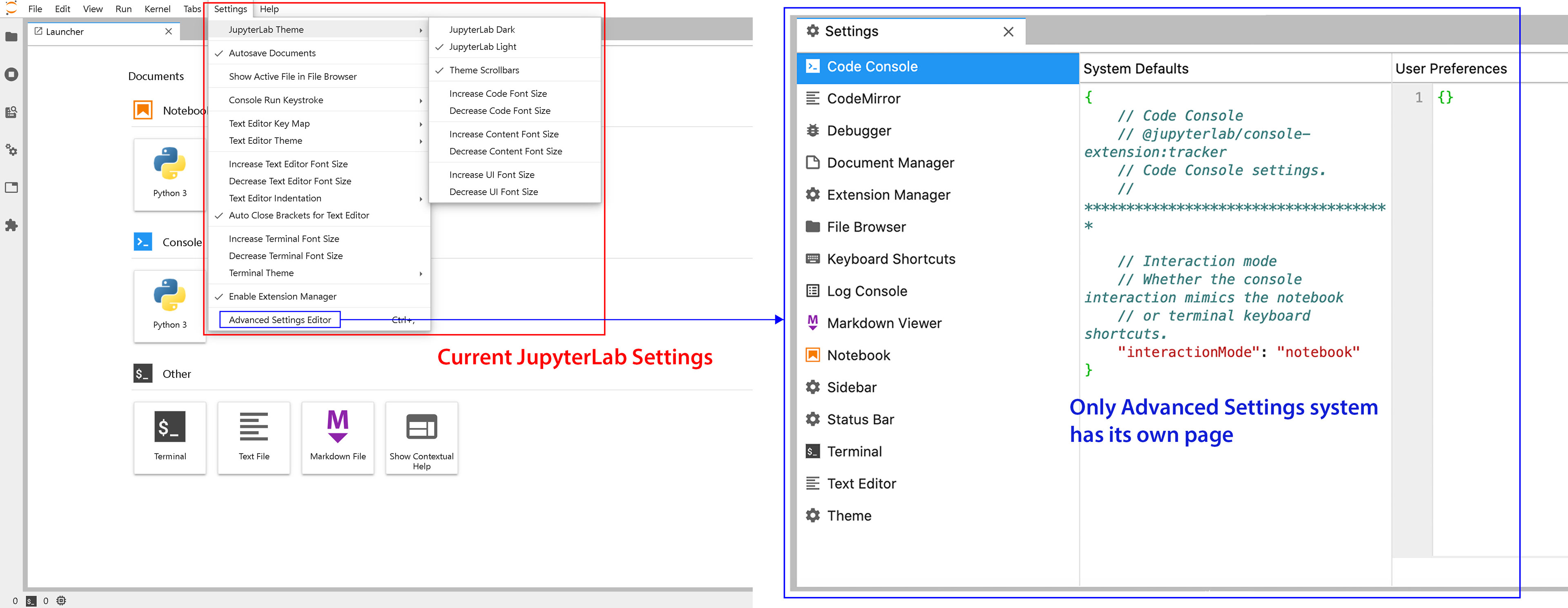The width and height of the screenshot is (1568, 608).
Task: Toggle Theme Scrollbars checkmark
Action: [x=484, y=71]
